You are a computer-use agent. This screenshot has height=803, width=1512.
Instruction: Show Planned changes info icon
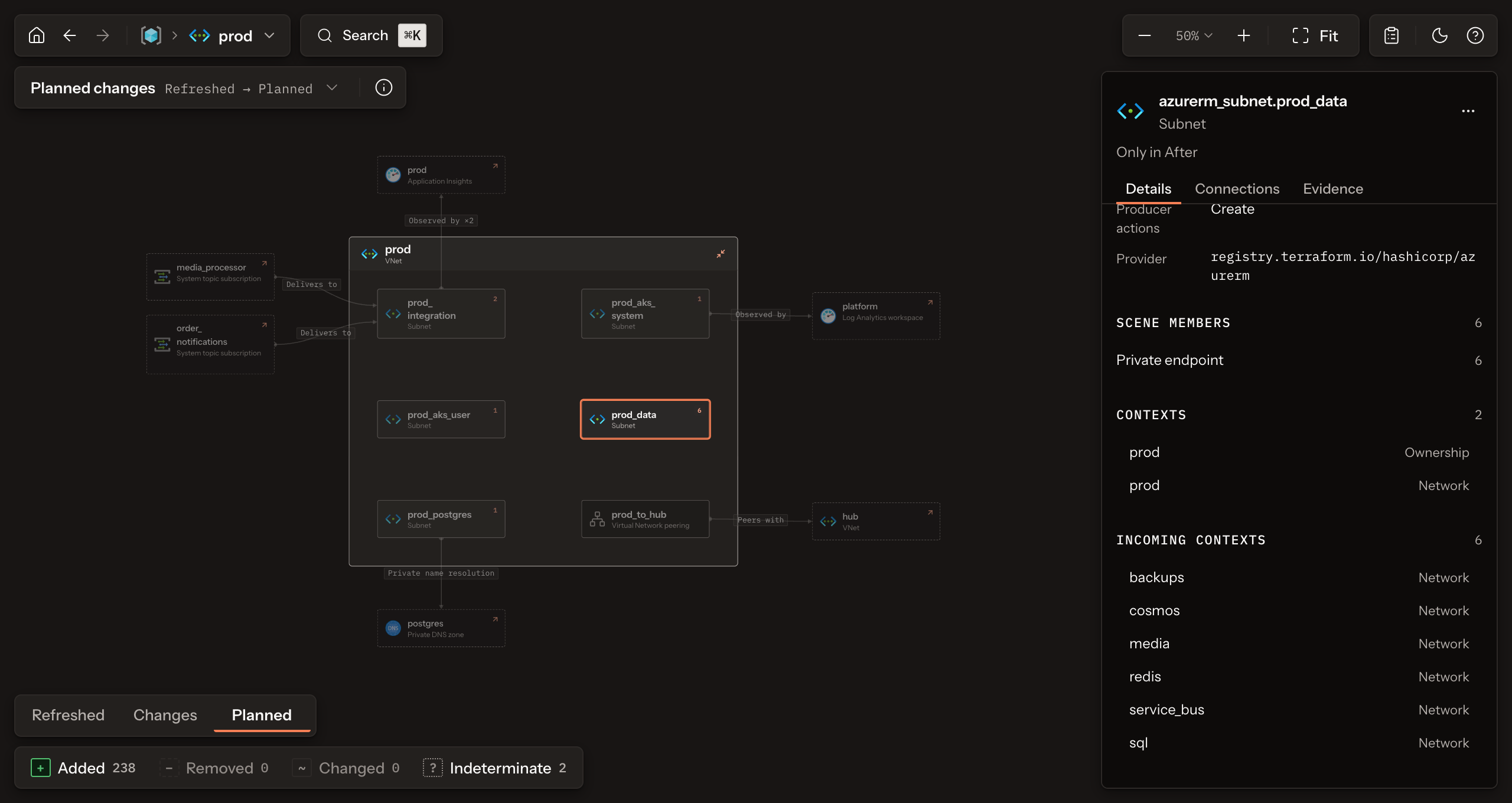point(384,87)
